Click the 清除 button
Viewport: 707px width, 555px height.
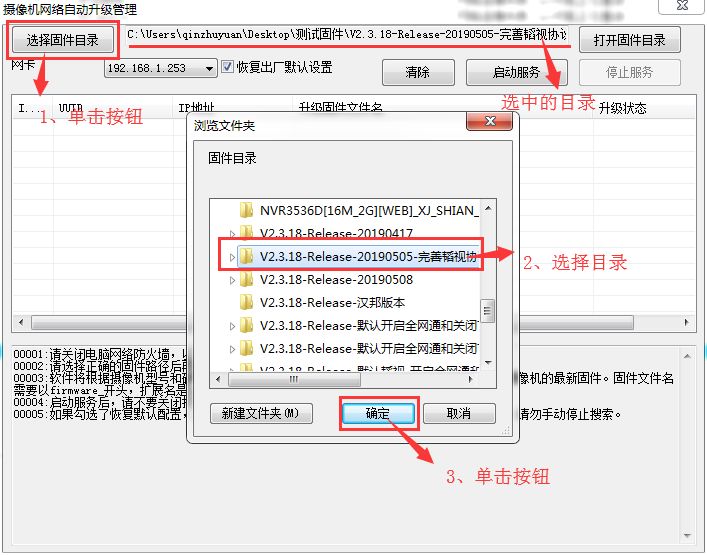418,72
